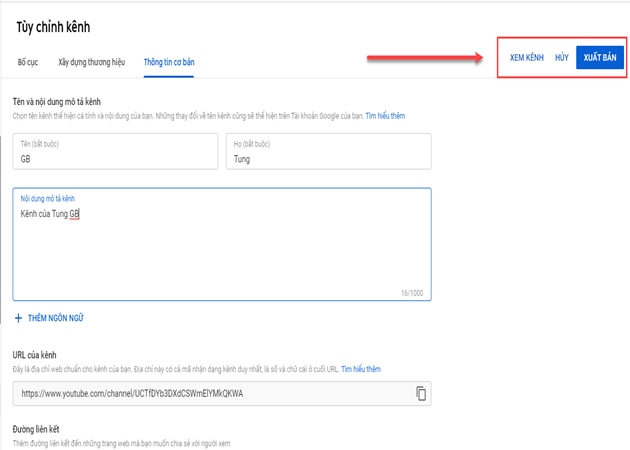Click the 16/1000 character counter
630x450 pixels.
412,293
